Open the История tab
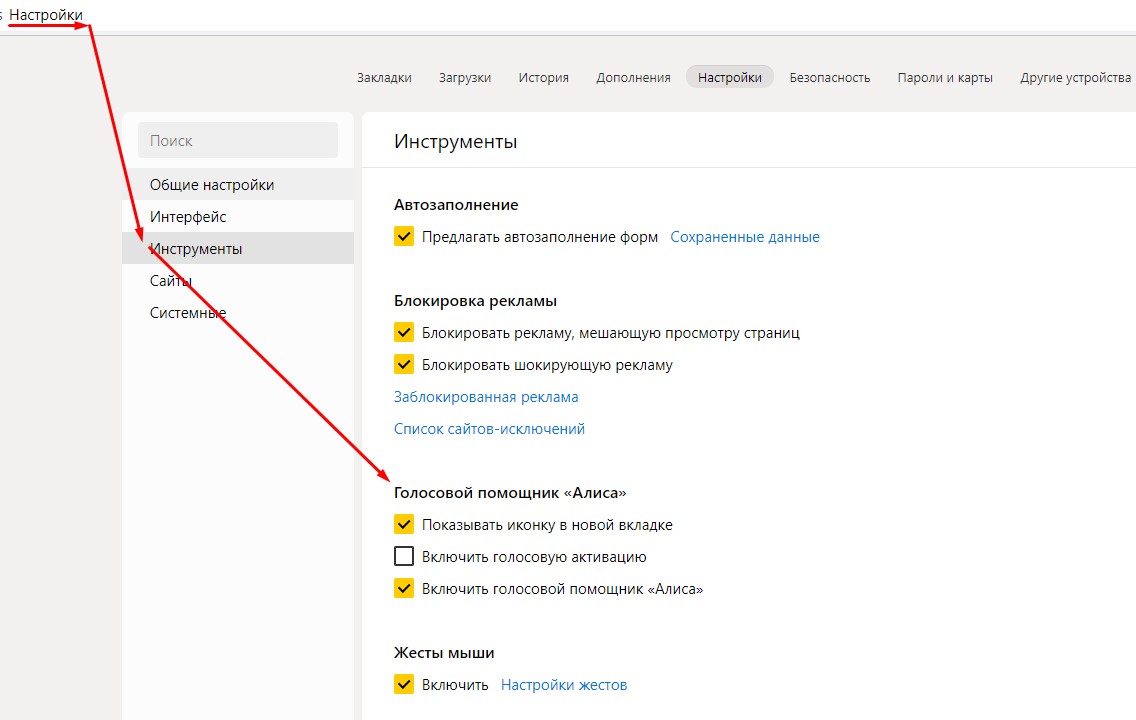Viewport: 1136px width, 720px height. coord(543,78)
